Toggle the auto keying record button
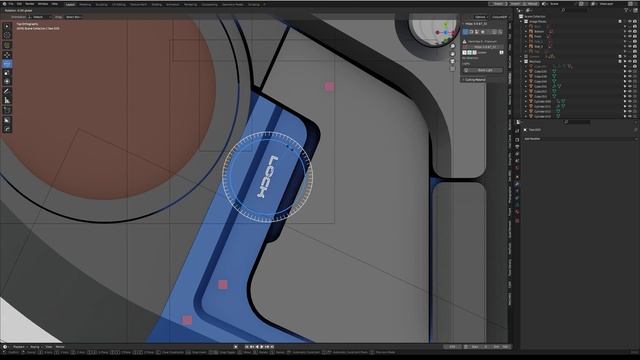The image size is (640, 360). 236,347
